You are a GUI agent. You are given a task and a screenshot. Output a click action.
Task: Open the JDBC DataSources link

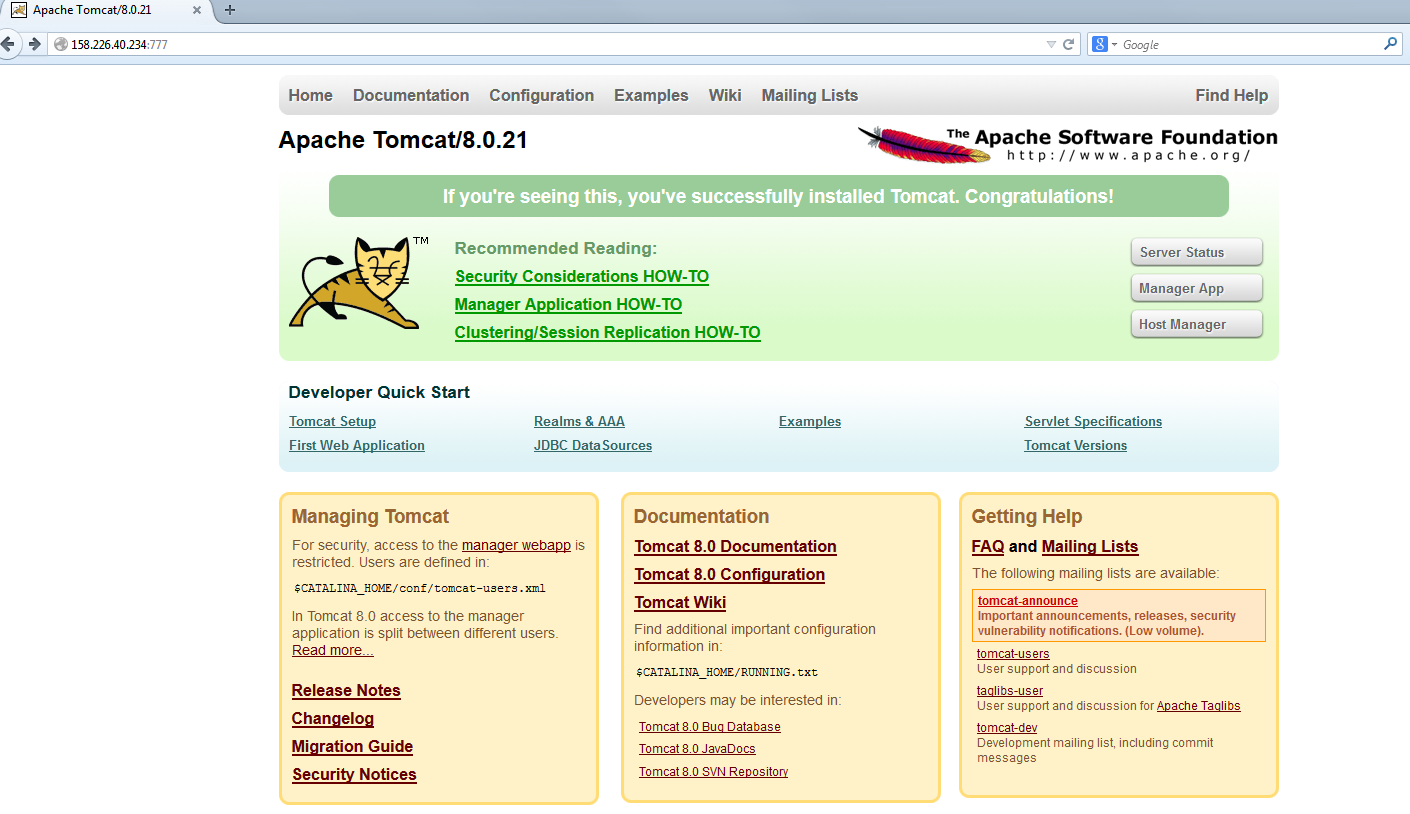pos(593,446)
